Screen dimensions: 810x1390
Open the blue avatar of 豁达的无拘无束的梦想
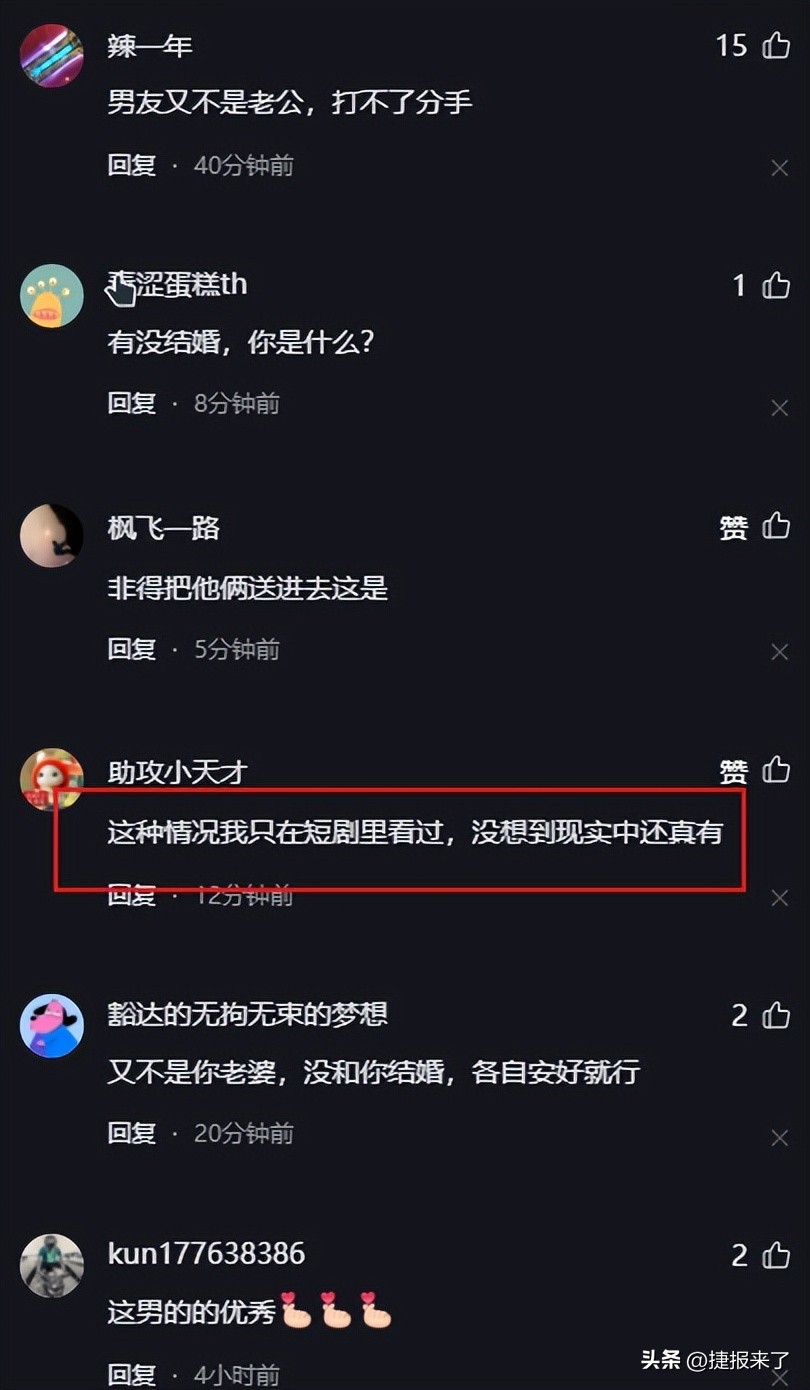[x=52, y=1025]
